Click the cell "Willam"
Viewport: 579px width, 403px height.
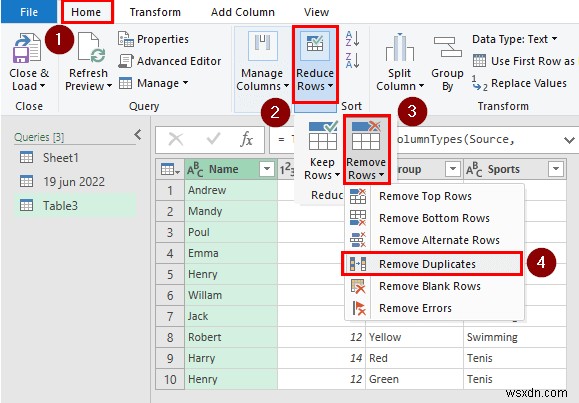pyautogui.click(x=231, y=296)
